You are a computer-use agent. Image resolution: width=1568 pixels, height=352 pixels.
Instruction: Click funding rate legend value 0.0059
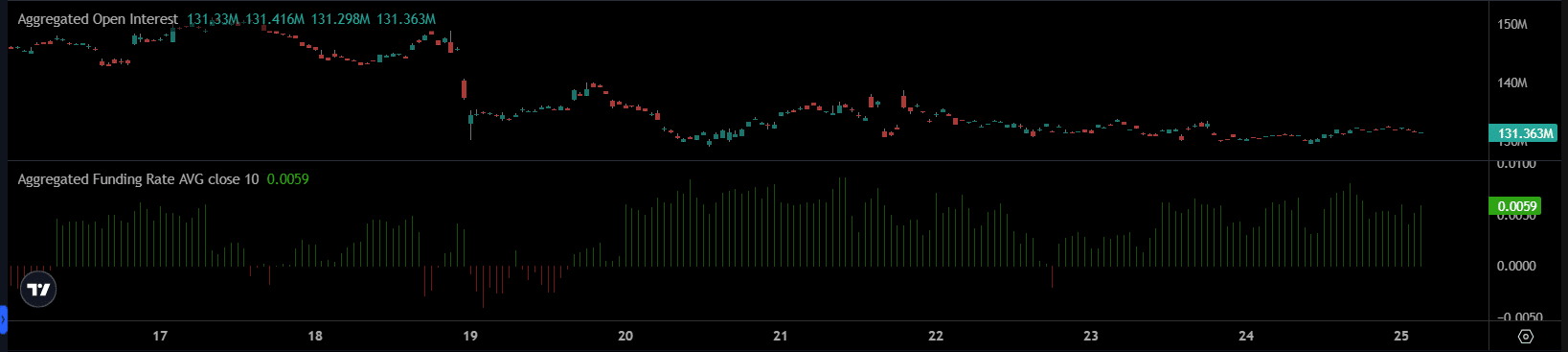(x=287, y=179)
